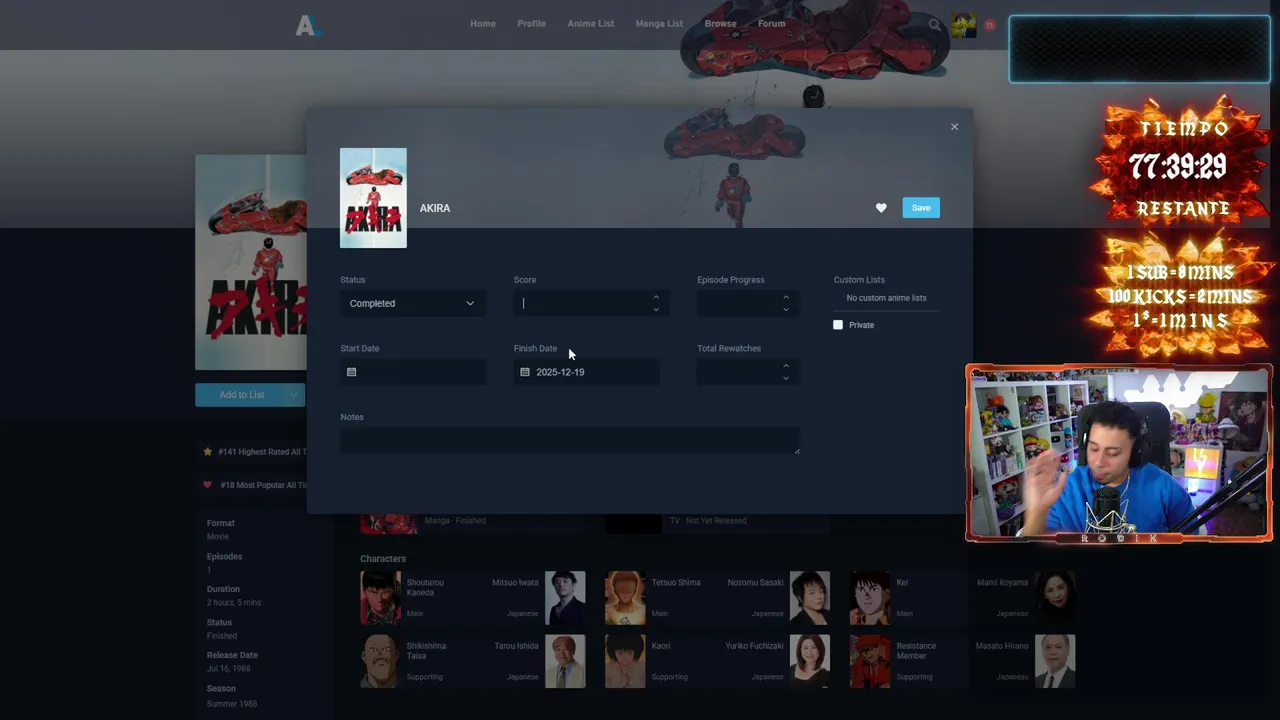Click the AKIRA poster on page
The height and width of the screenshot is (720, 1280).
pos(251,262)
